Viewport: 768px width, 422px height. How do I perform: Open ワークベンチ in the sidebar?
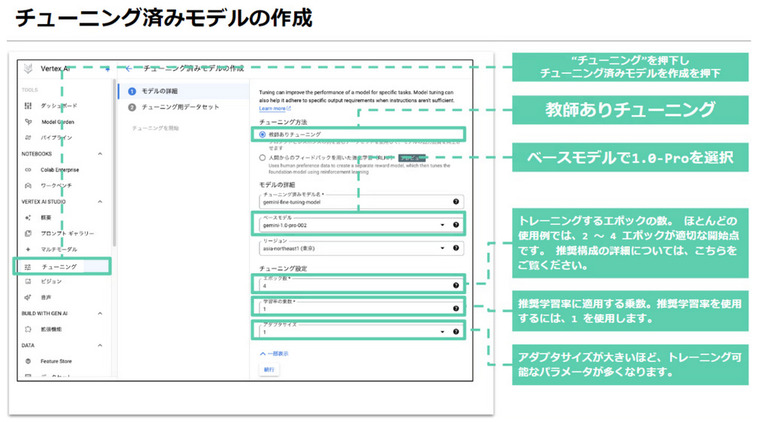(x=56, y=186)
